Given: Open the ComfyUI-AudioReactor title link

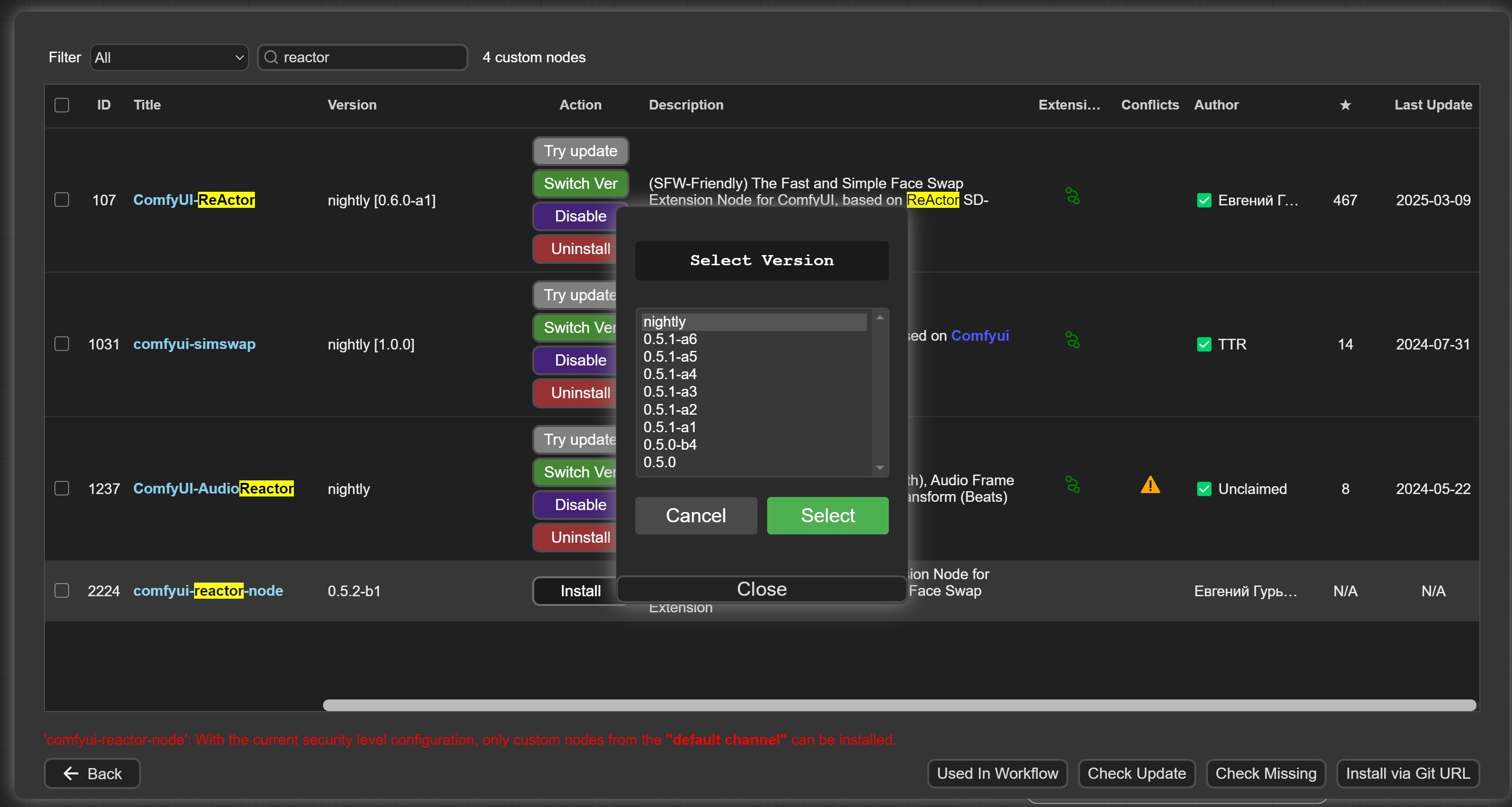Looking at the screenshot, I should [214, 488].
